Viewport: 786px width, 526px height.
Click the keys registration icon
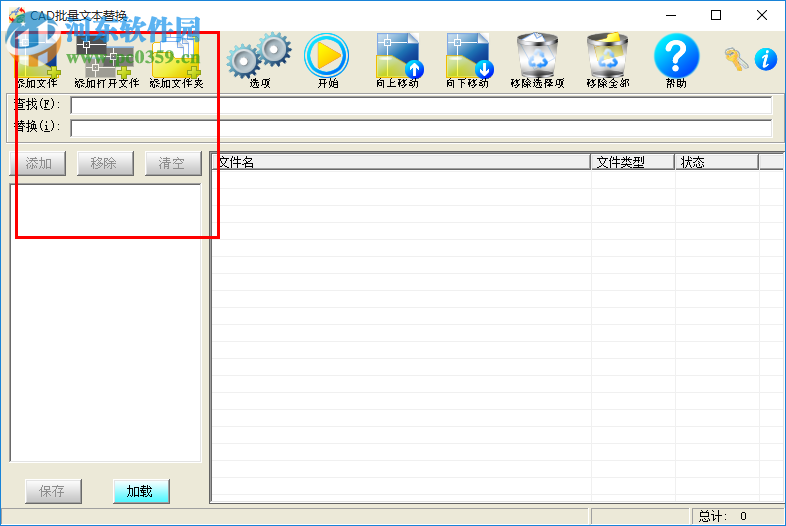[x=736, y=60]
